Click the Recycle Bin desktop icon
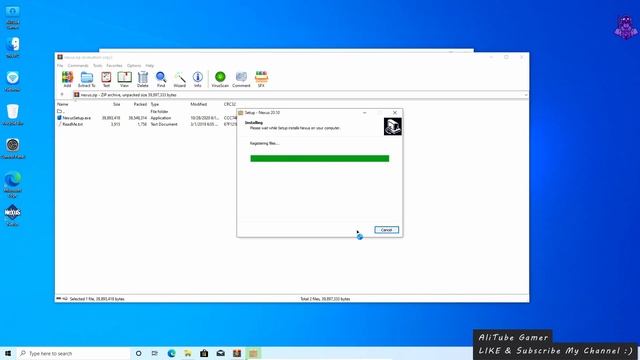The image size is (640, 360). (13, 114)
